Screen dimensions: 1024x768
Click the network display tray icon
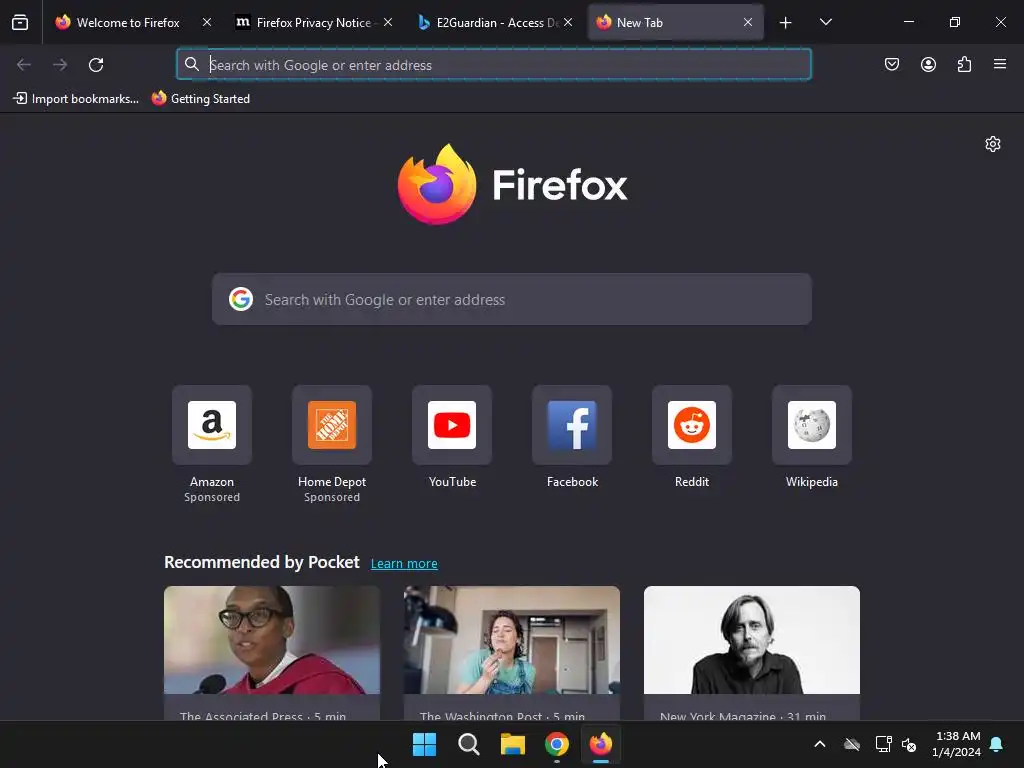click(x=884, y=744)
